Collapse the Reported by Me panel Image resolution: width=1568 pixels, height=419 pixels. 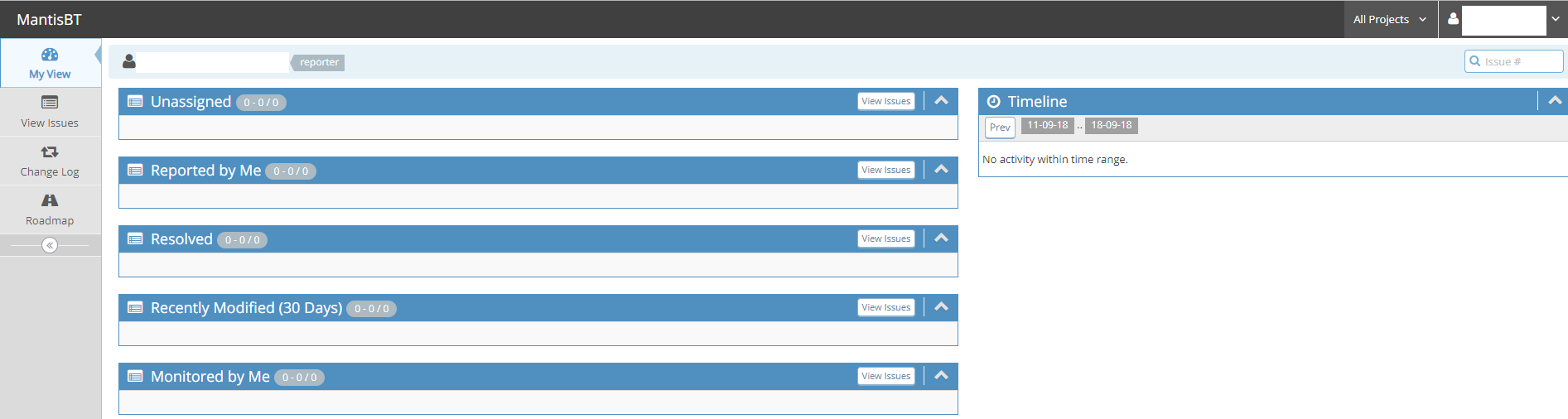pyautogui.click(x=941, y=169)
